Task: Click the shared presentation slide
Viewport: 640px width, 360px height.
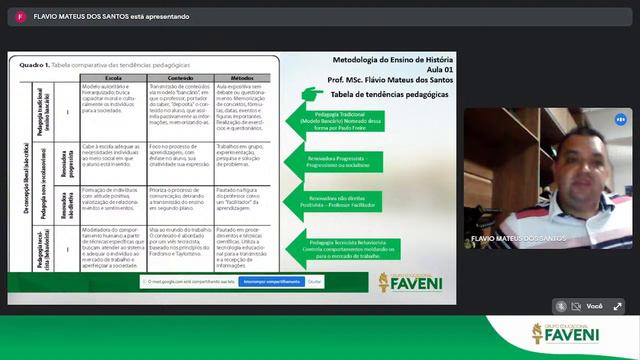Action: 232,178
